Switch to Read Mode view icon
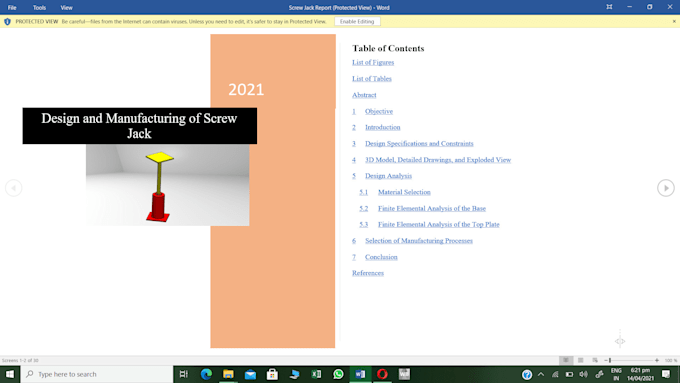680x383 pixels. coord(566,360)
